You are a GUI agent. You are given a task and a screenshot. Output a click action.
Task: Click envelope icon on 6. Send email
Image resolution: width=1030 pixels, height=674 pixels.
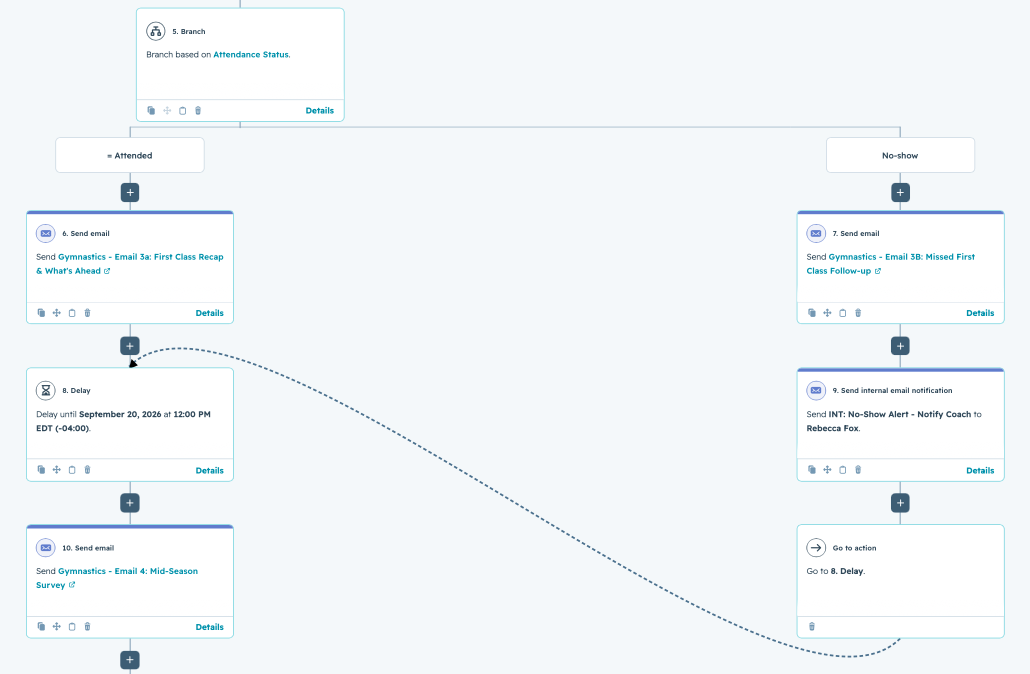click(x=46, y=233)
